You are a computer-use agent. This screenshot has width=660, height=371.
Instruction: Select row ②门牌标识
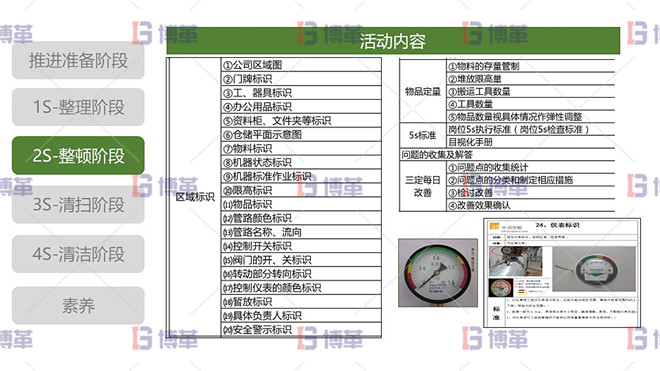[301, 79]
